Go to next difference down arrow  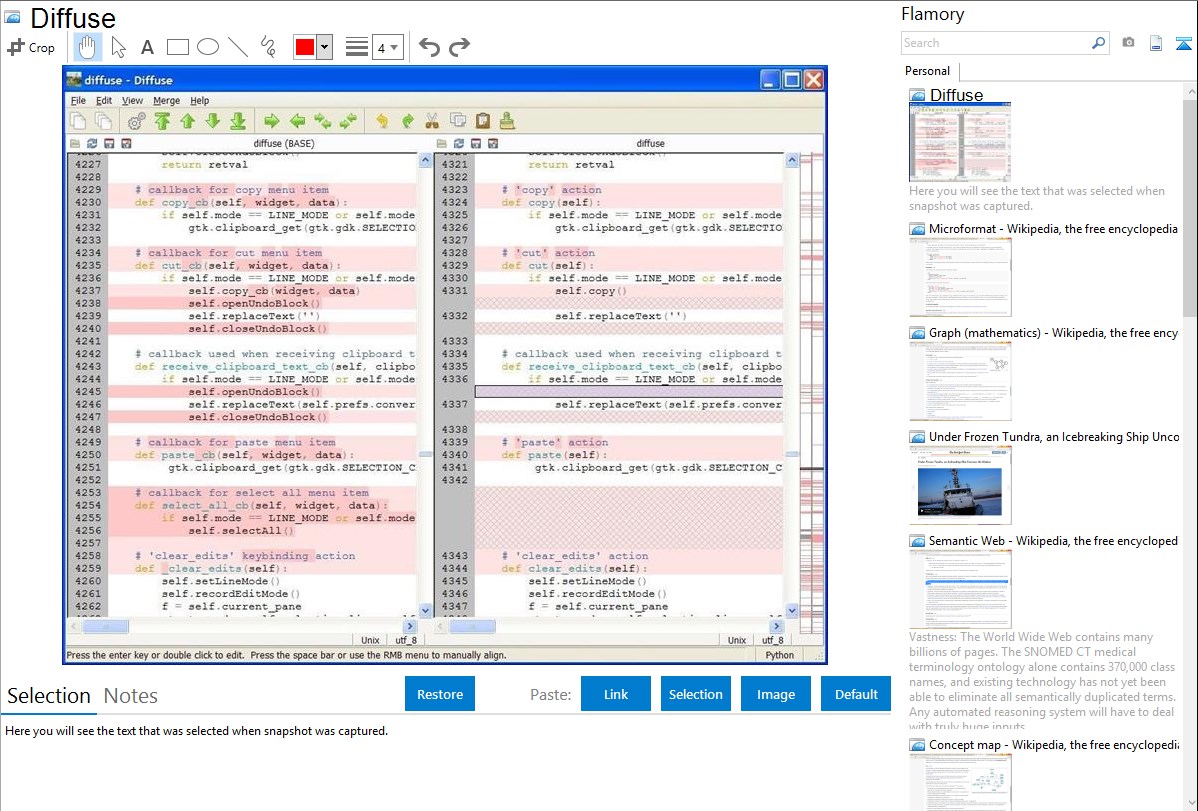coord(213,121)
